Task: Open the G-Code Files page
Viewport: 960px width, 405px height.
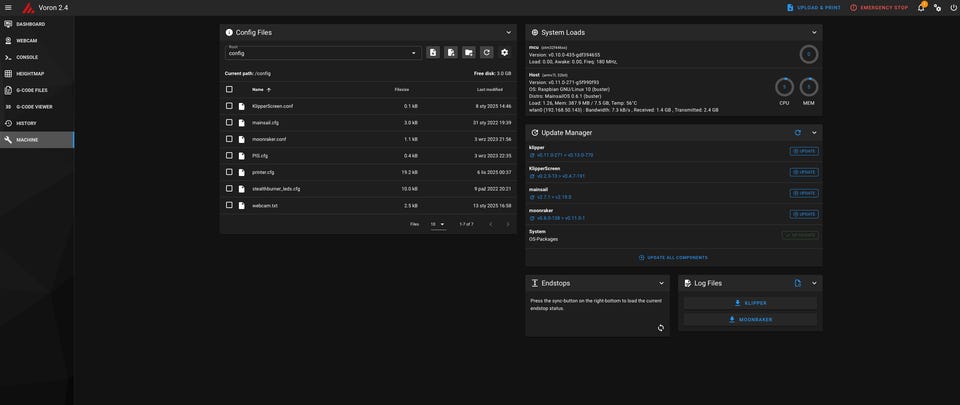Action: coord(37,90)
